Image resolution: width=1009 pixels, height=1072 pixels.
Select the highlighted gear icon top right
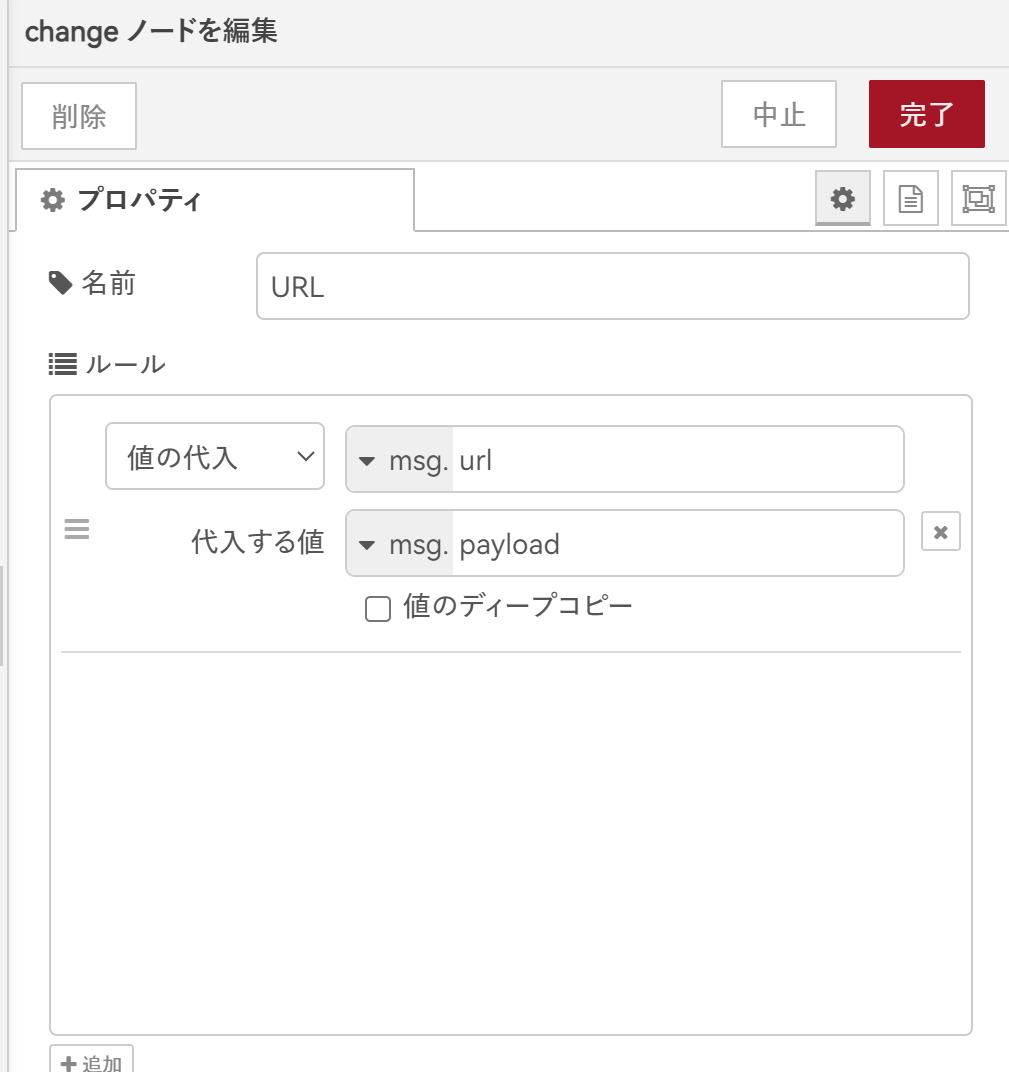(x=841, y=198)
